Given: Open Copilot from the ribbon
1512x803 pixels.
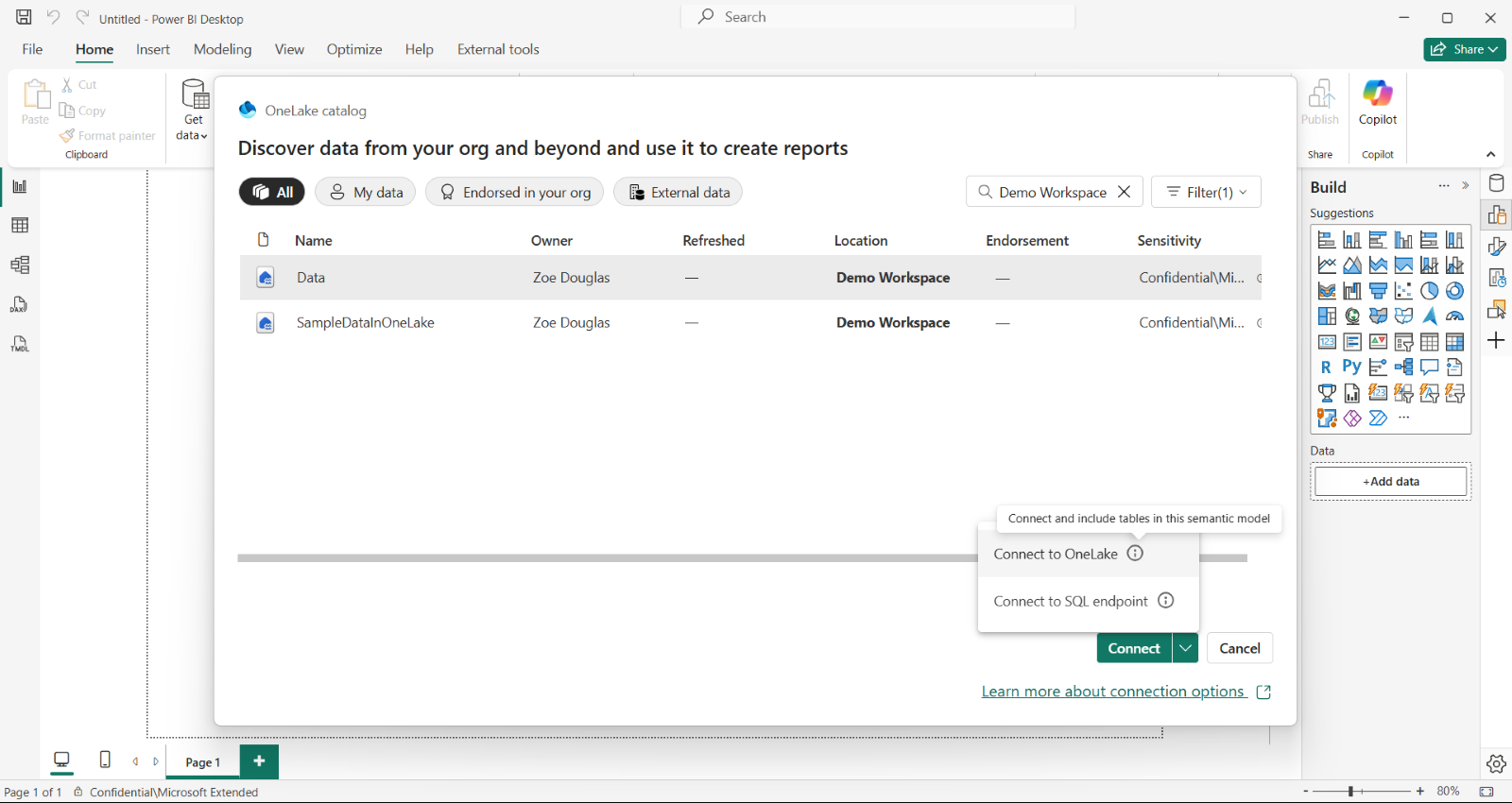Looking at the screenshot, I should pos(1378,103).
